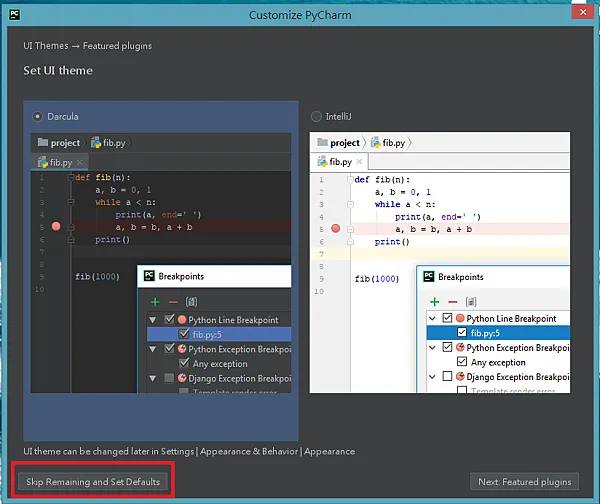Enable Django Exception Breakpoint checkbox in IntelliJ preview
Viewport: 600px width, 504px height.
pyautogui.click(x=447, y=376)
